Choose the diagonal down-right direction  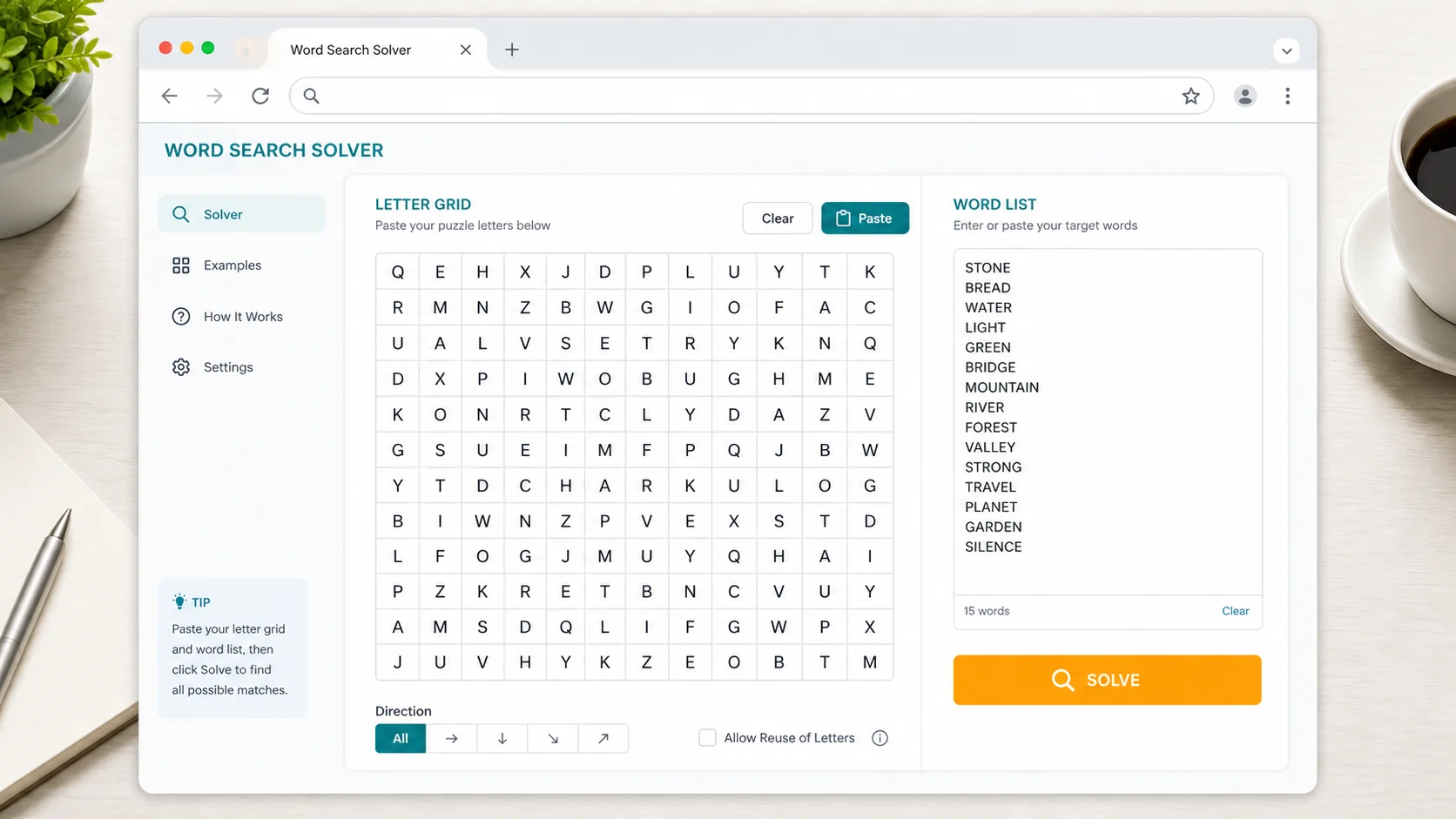coord(552,738)
